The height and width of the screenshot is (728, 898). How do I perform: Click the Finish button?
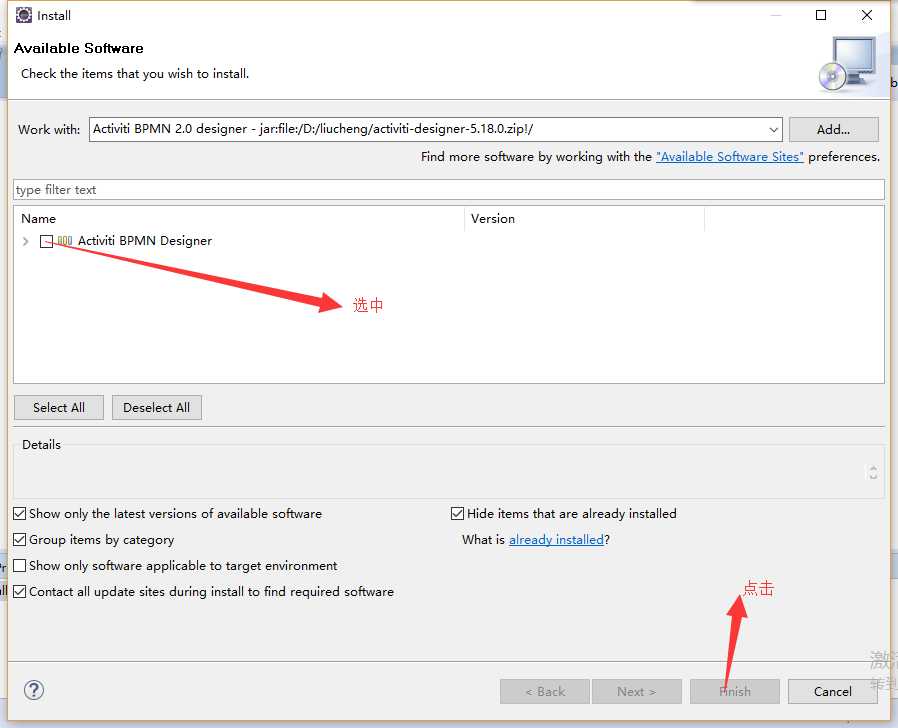click(x=735, y=691)
